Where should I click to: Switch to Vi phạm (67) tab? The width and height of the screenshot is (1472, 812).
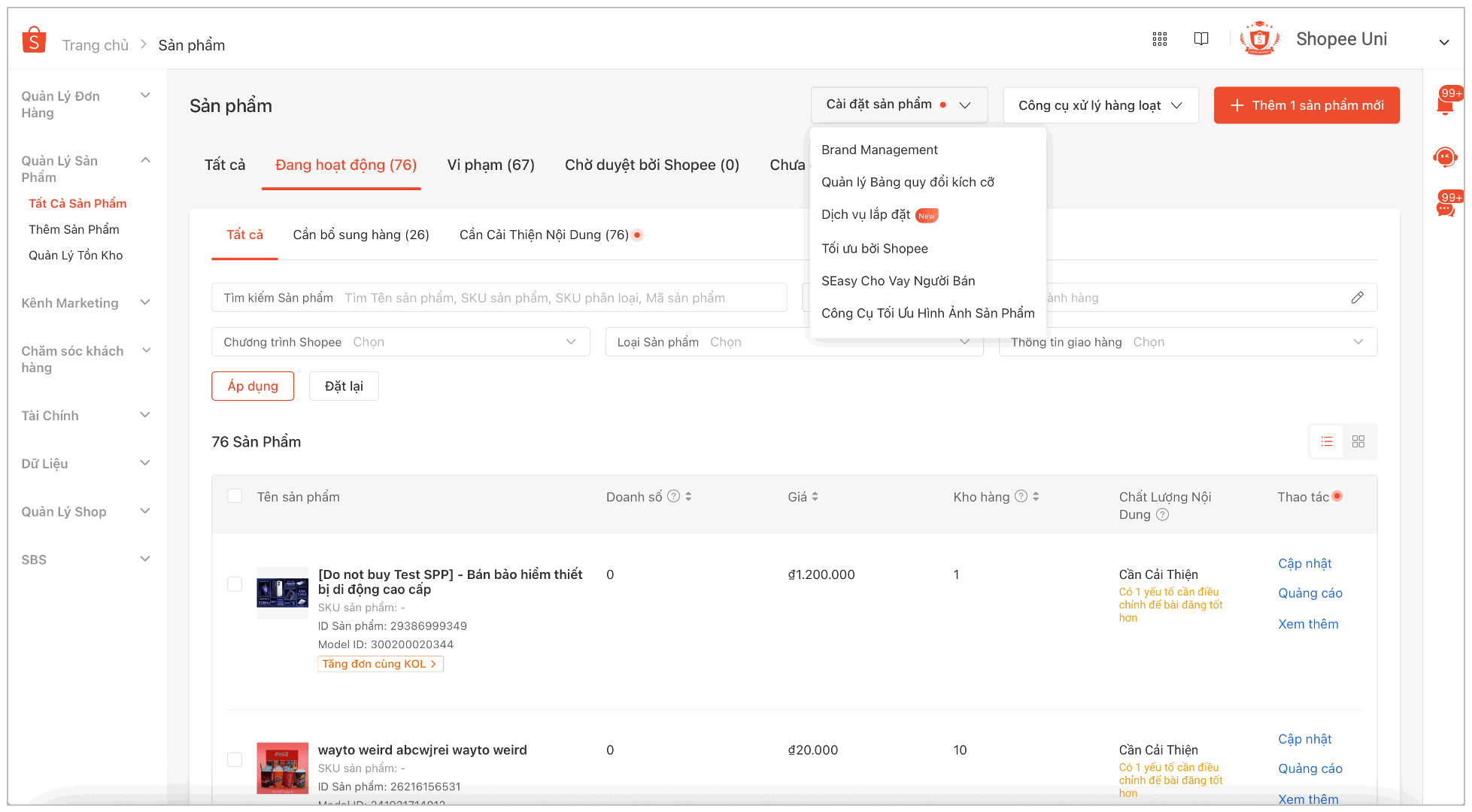click(x=490, y=165)
